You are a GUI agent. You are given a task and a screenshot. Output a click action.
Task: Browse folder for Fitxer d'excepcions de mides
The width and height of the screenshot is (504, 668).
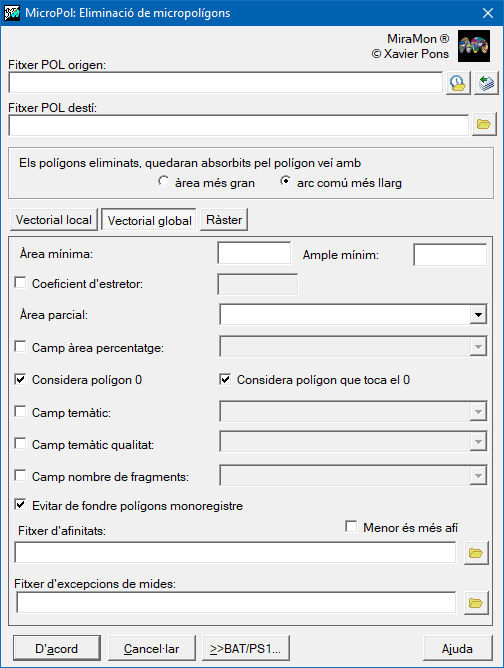click(x=476, y=603)
